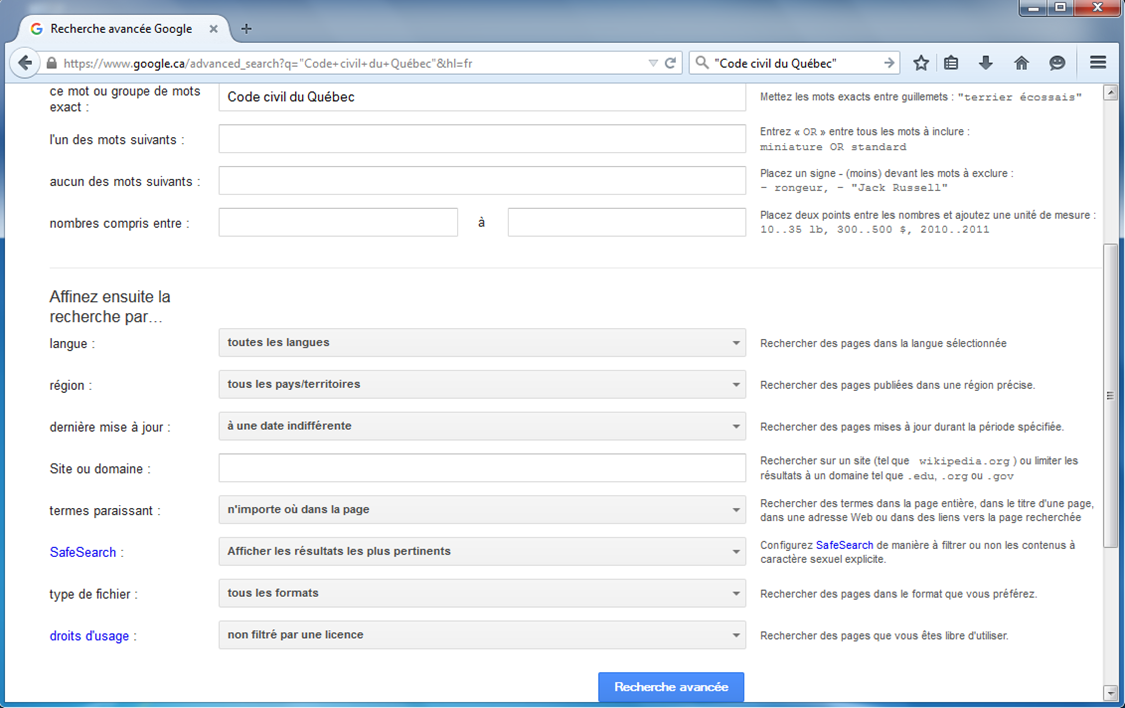Image resolution: width=1125 pixels, height=708 pixels.
Task: Click the vertical scrollbar down arrow
Action: tap(1110, 692)
